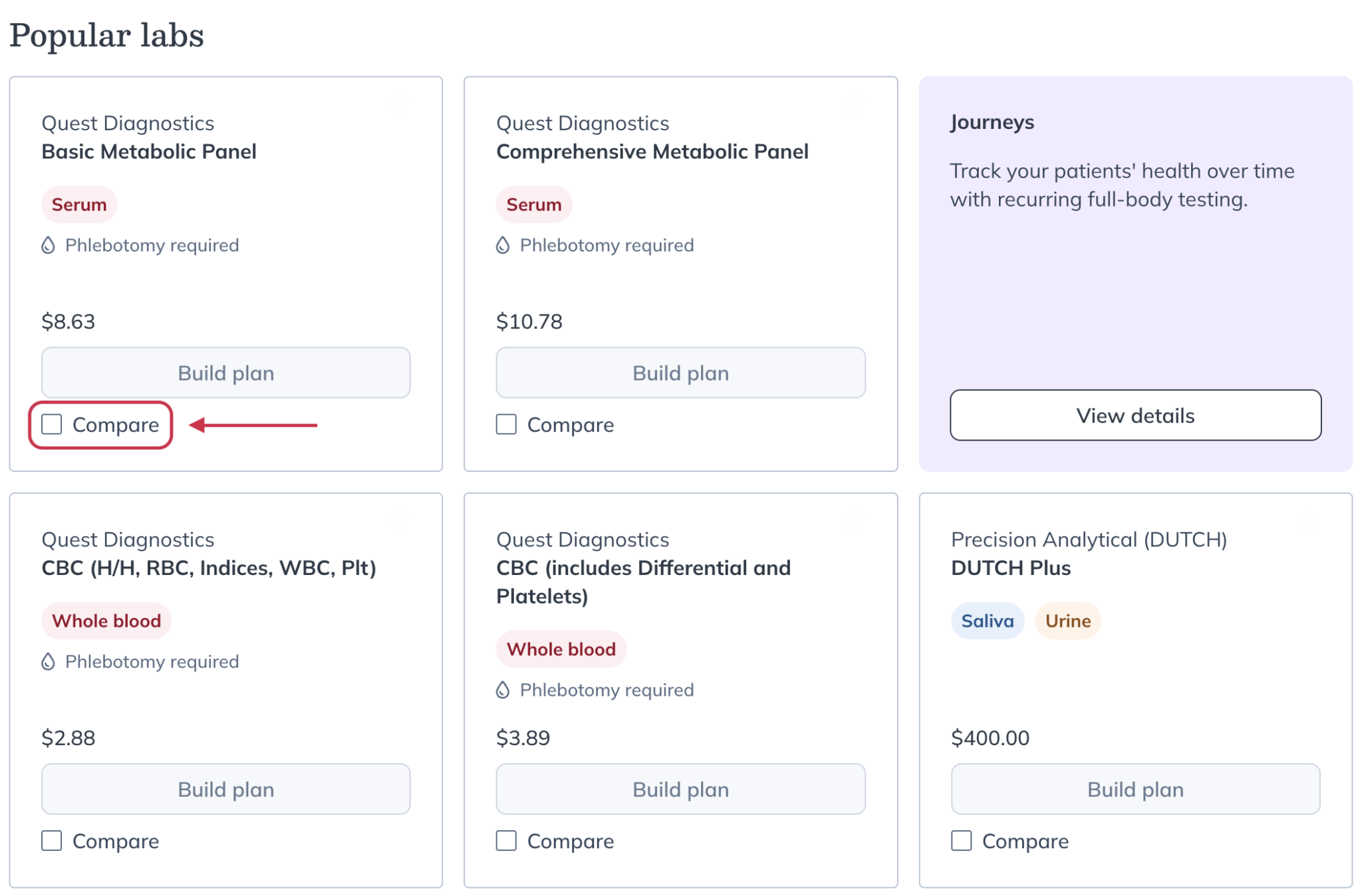
Task: Select the Saliva sample tag on DUTCH Plus
Action: point(987,620)
